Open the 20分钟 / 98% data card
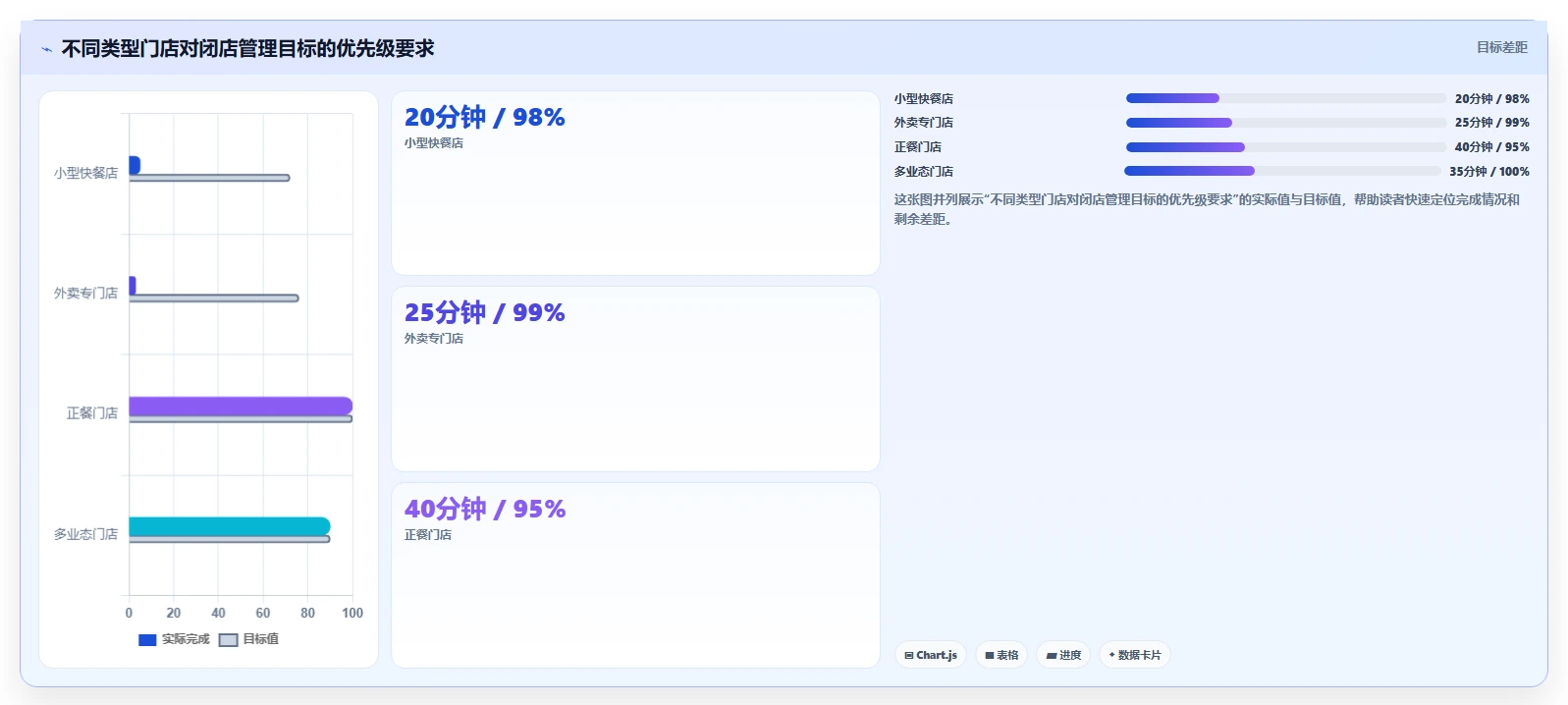The image size is (1568, 705). pos(635,184)
